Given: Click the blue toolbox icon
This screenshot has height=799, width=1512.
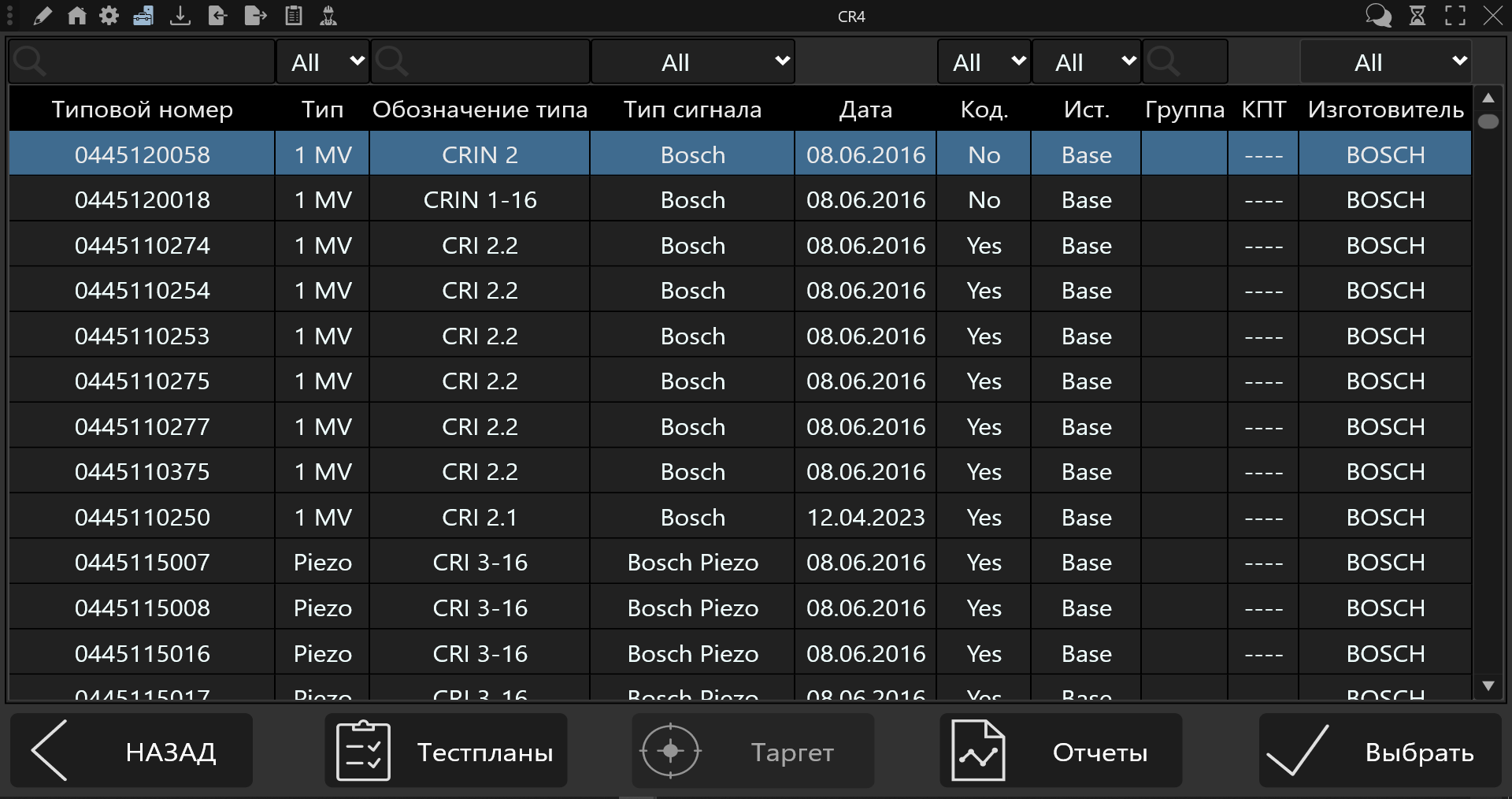Looking at the screenshot, I should point(143,15).
